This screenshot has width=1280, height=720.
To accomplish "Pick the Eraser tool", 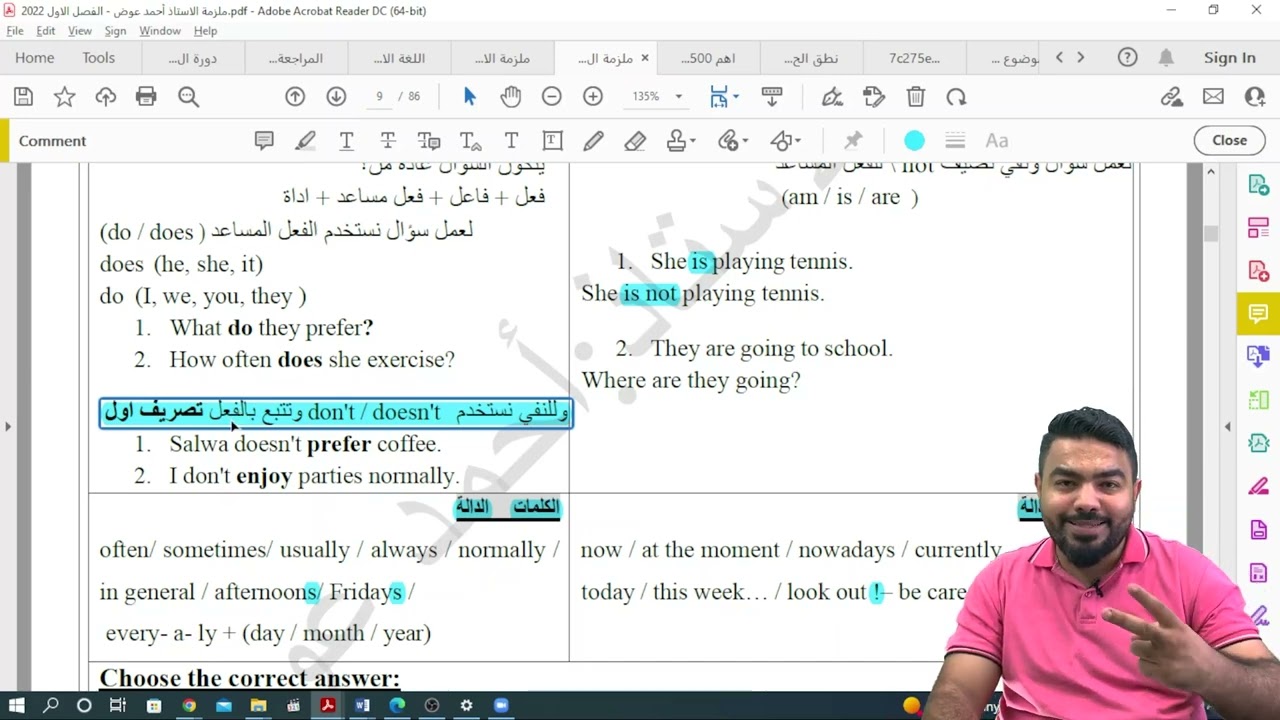I will [x=635, y=141].
